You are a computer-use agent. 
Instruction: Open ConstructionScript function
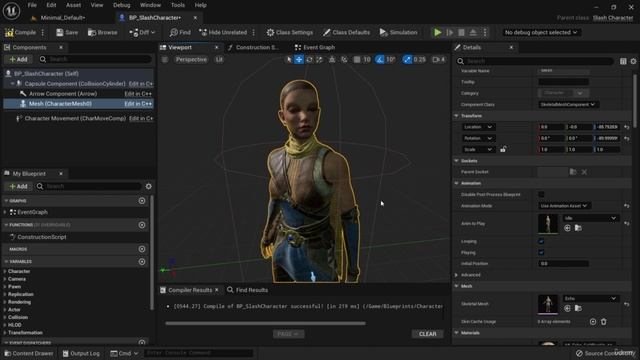click(x=42, y=237)
